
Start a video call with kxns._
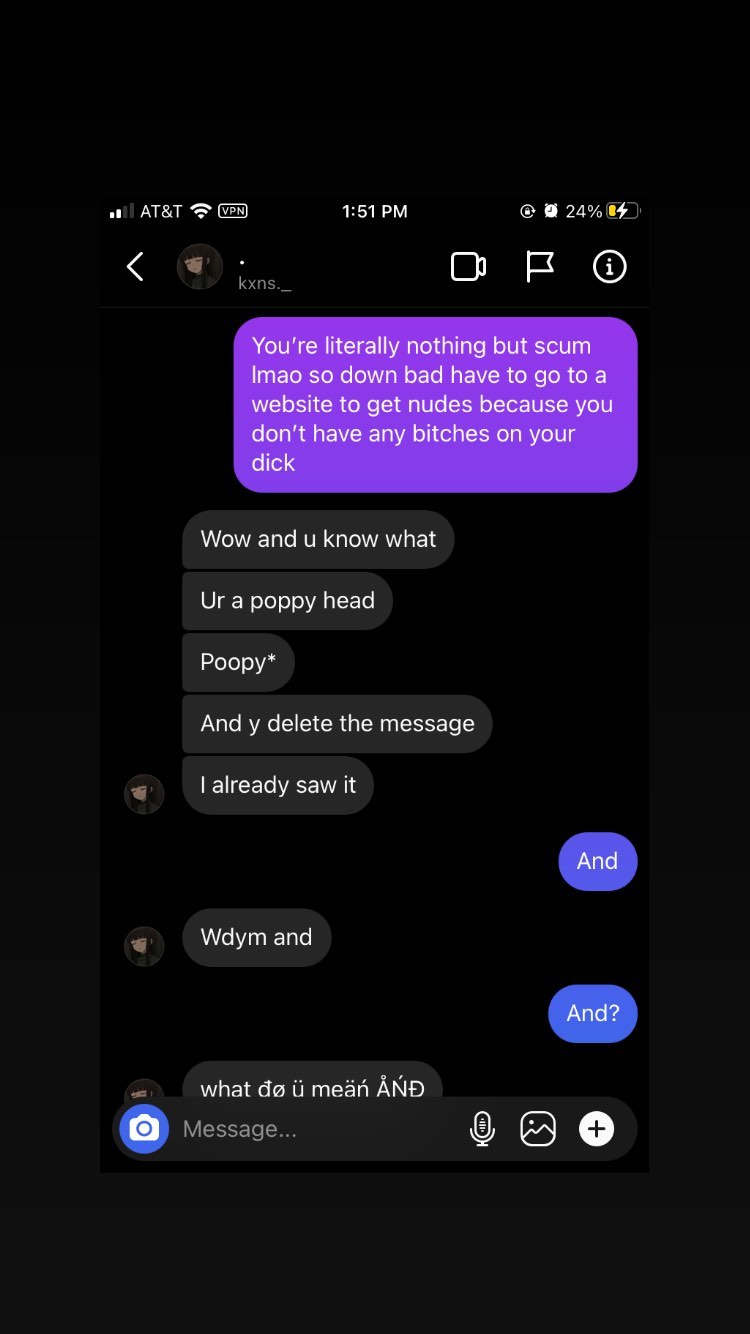pos(468,267)
